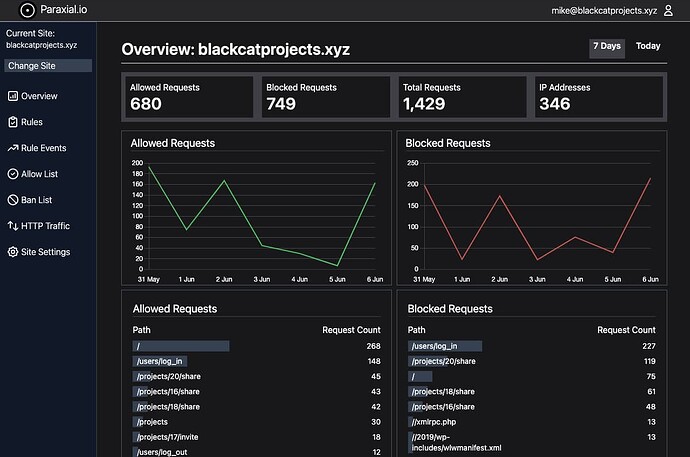Viewport: 690px width, 457px height.
Task: Click the Allow List checkmark icon
Action: pos(13,174)
